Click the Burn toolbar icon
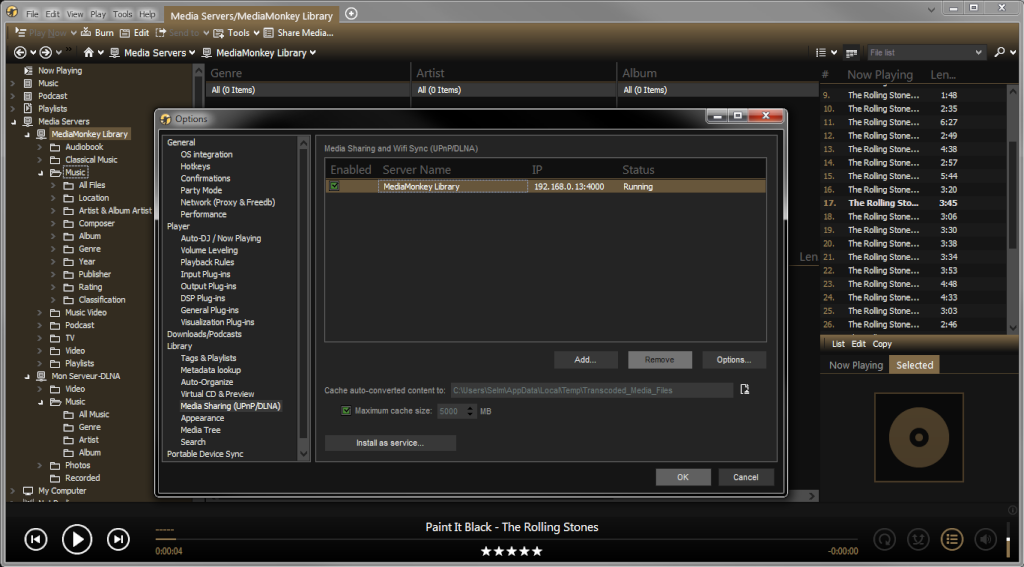 pos(86,33)
